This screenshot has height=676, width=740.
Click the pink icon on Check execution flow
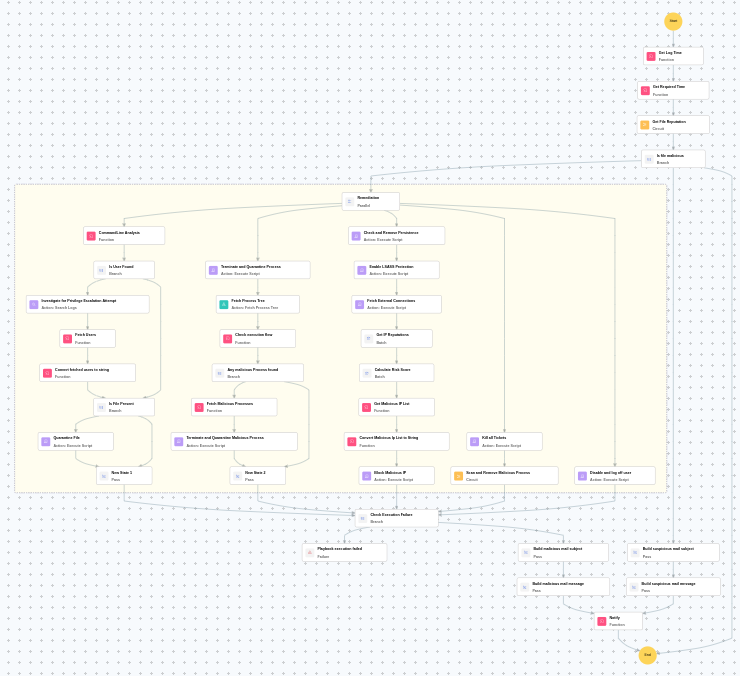[227, 338]
